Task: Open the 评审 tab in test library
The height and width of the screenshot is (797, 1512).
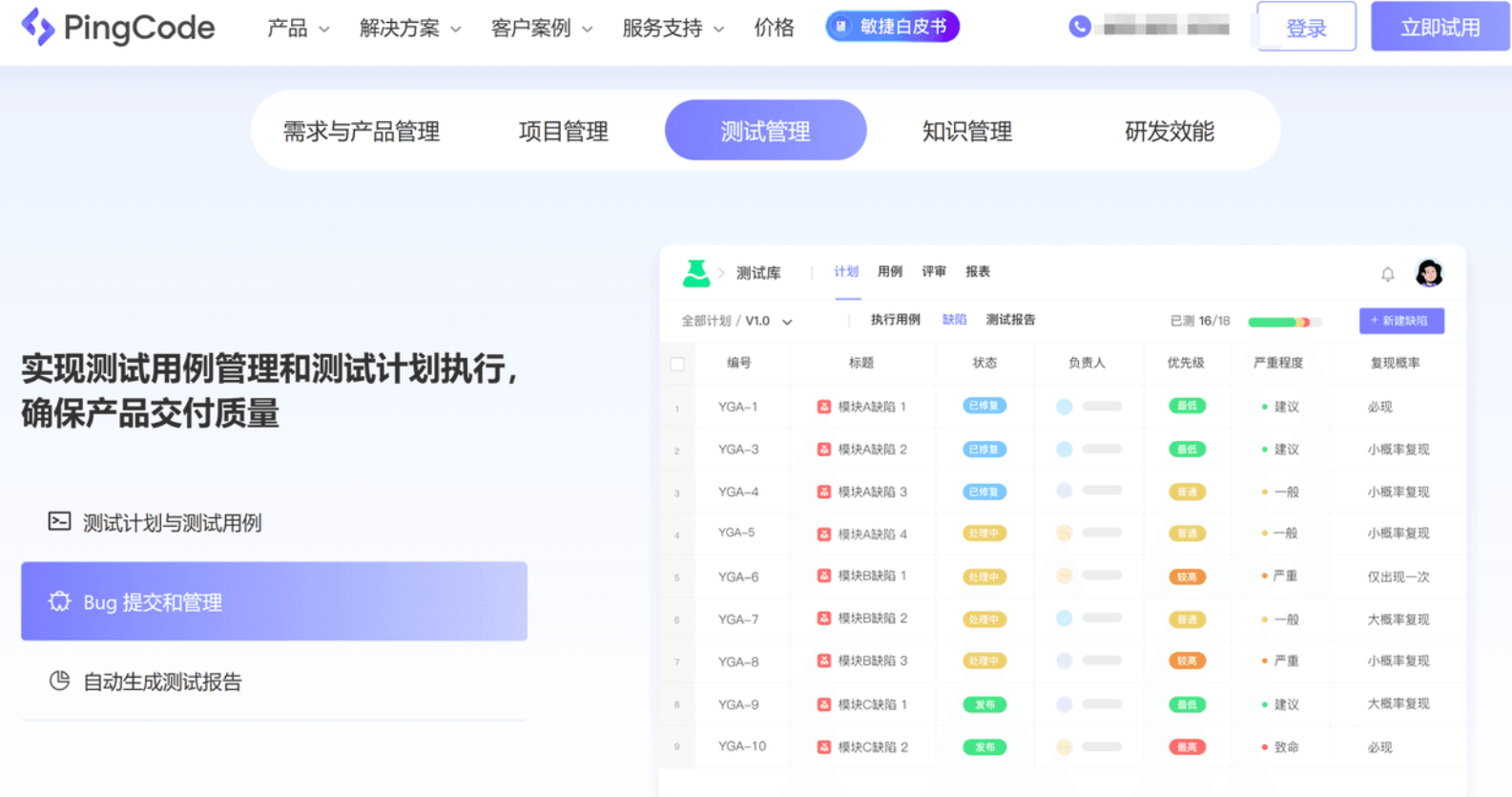Action: 934,272
